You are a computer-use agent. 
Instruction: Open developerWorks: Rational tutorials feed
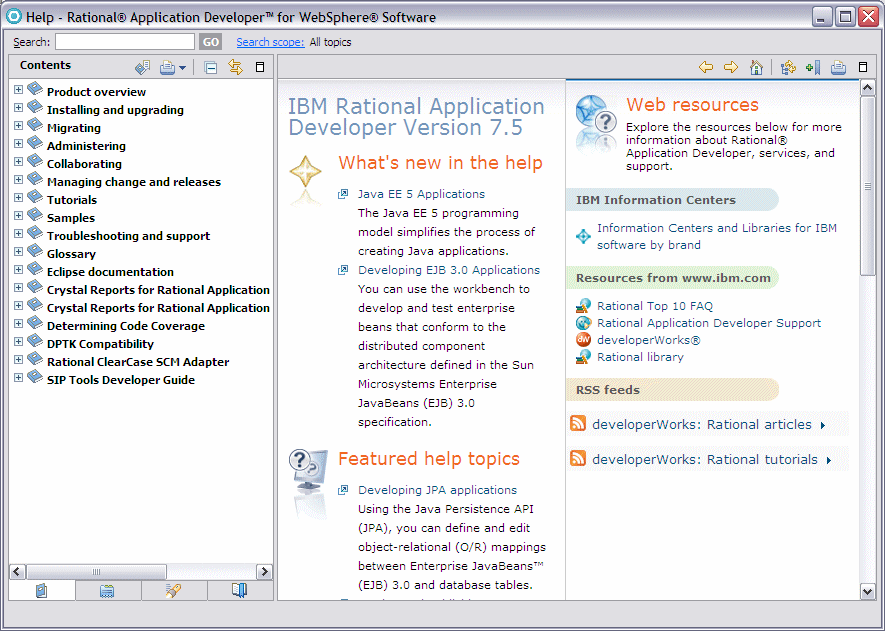(704, 459)
